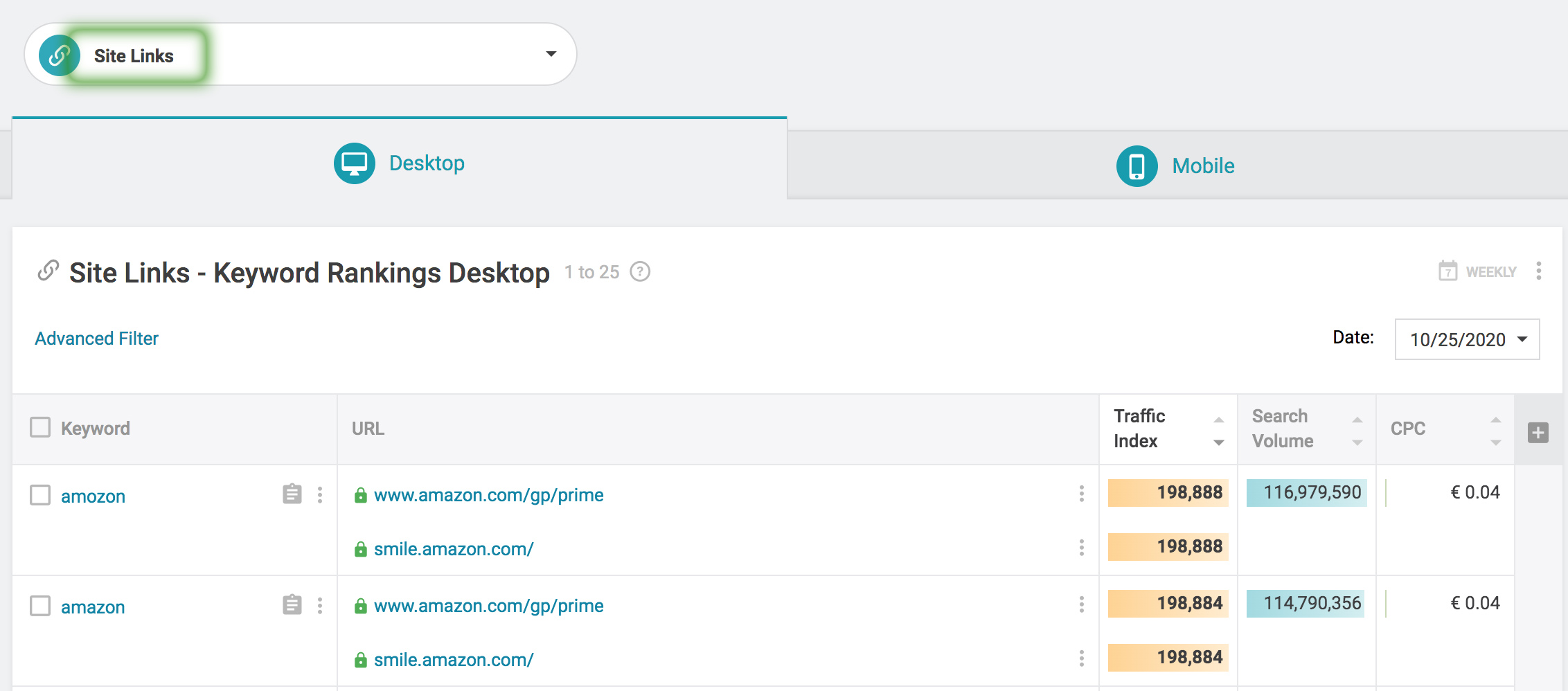Screen dimensions: 1568x691
Task: Click search volume bar 114,790,356
Action: point(1306,604)
